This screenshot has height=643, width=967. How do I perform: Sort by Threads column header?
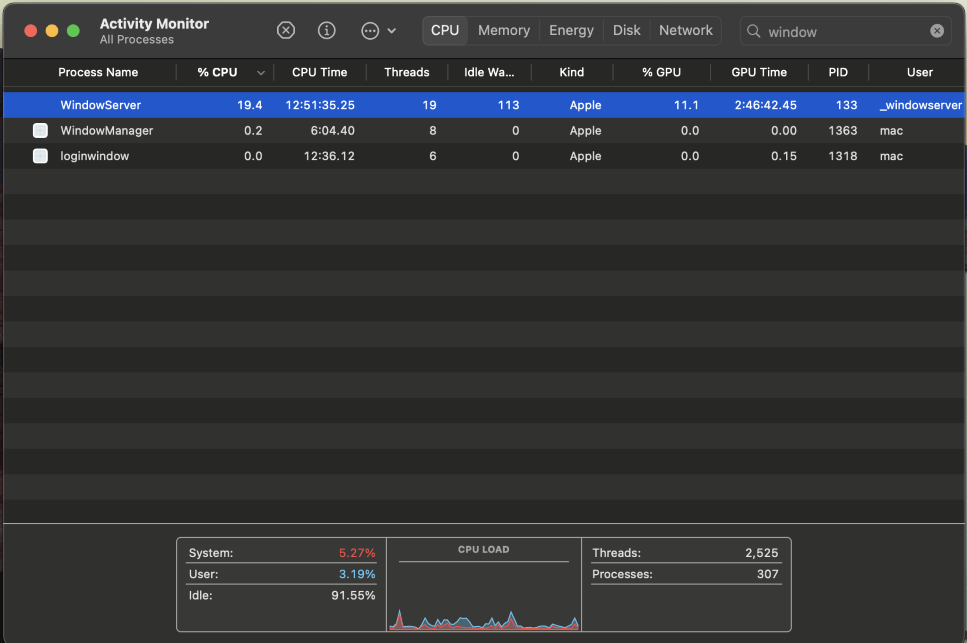point(406,72)
